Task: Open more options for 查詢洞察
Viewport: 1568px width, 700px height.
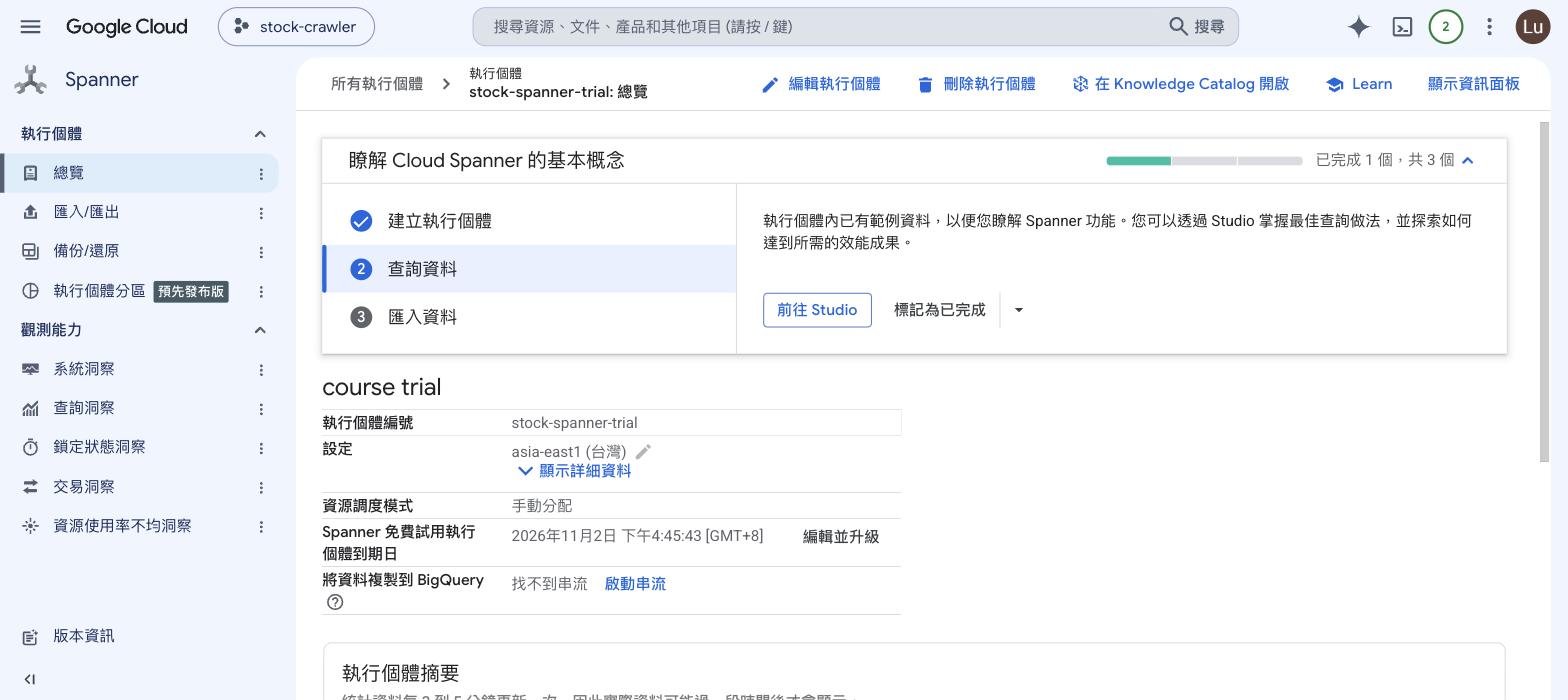Action: (x=261, y=409)
